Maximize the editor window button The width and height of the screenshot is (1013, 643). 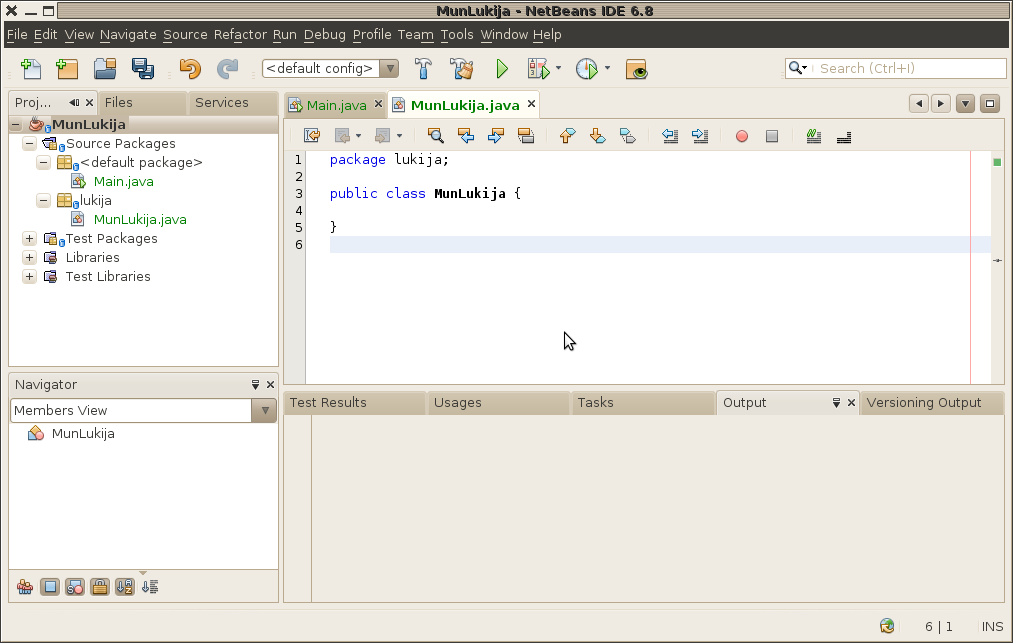click(990, 103)
